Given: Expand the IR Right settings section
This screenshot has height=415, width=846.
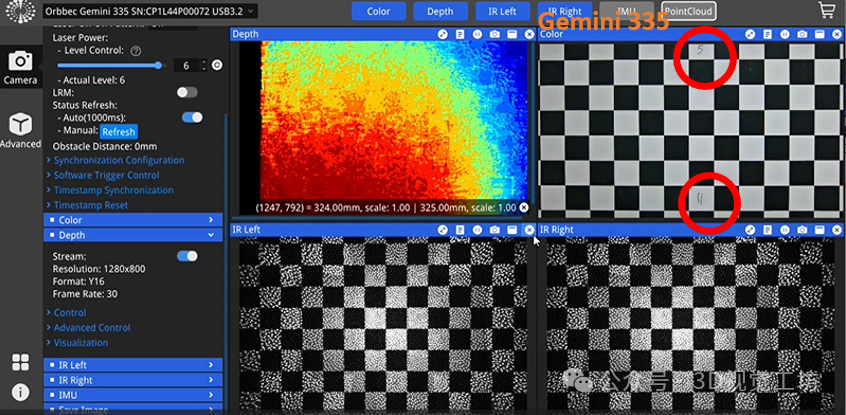Looking at the screenshot, I should (133, 380).
